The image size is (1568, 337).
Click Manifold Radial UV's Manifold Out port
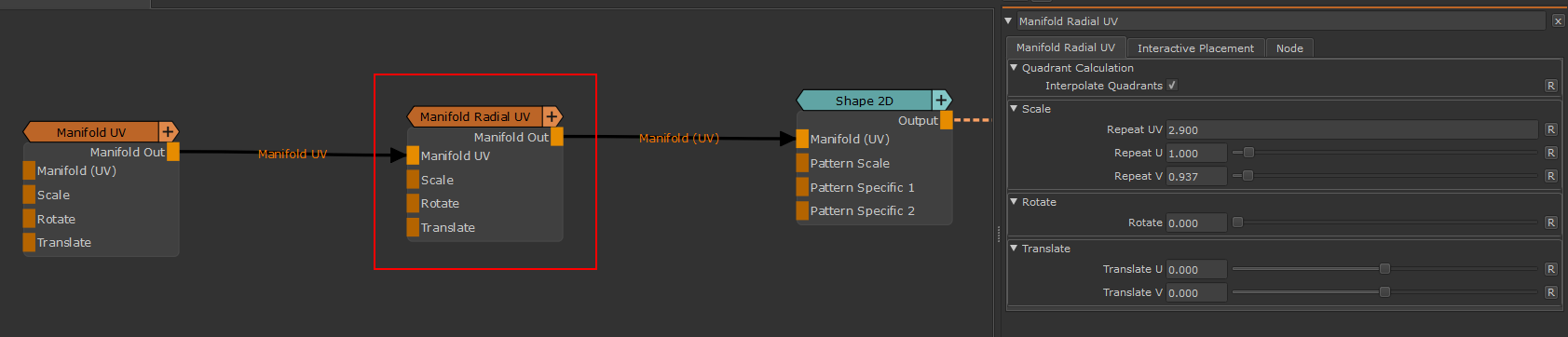(557, 137)
